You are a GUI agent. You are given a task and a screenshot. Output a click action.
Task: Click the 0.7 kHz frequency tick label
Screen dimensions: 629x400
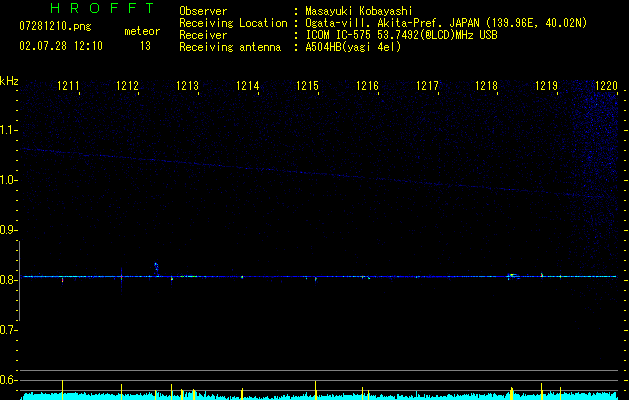click(x=8, y=330)
